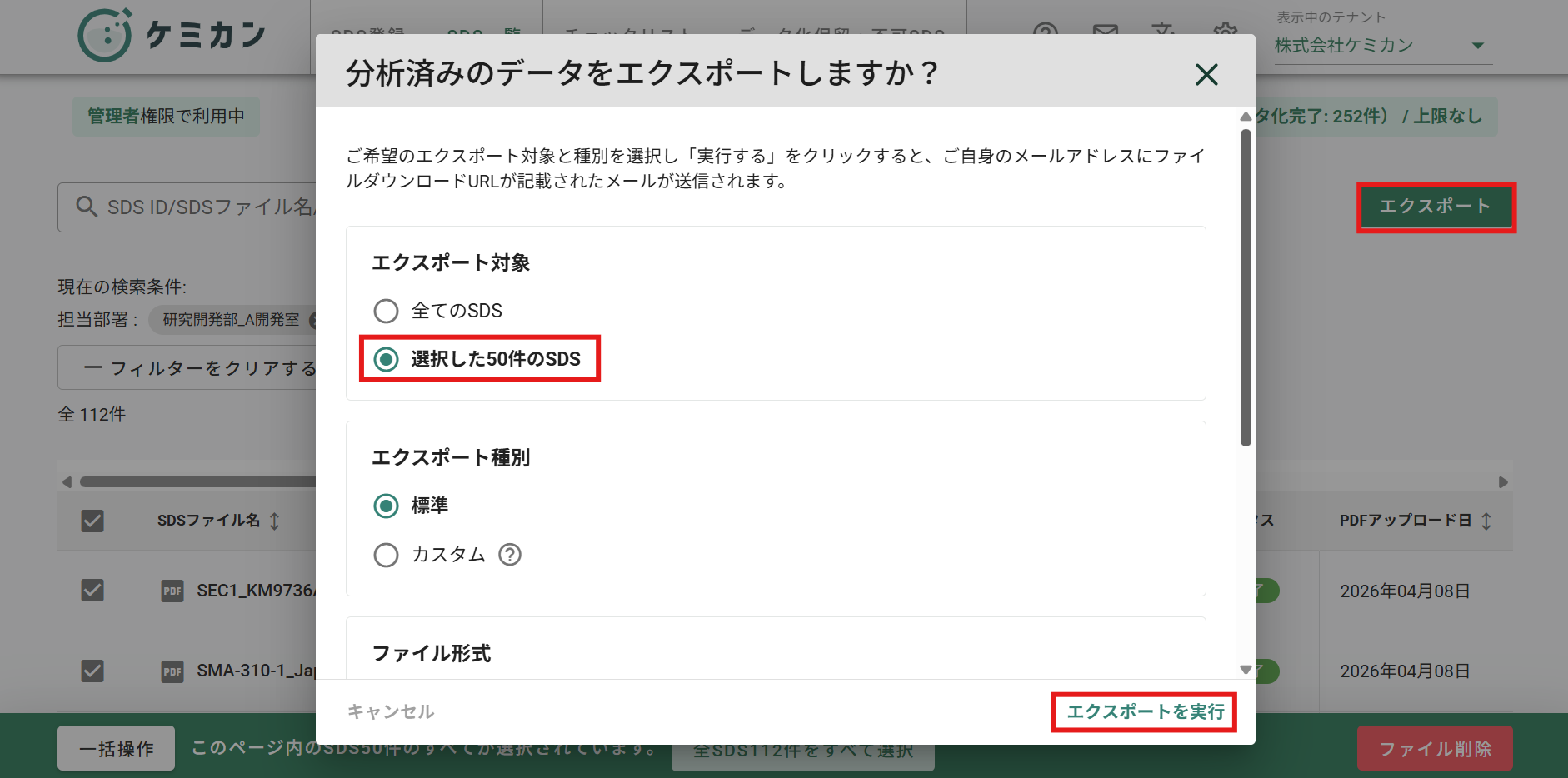Click dialog scrollbar down arrow

[1246, 670]
